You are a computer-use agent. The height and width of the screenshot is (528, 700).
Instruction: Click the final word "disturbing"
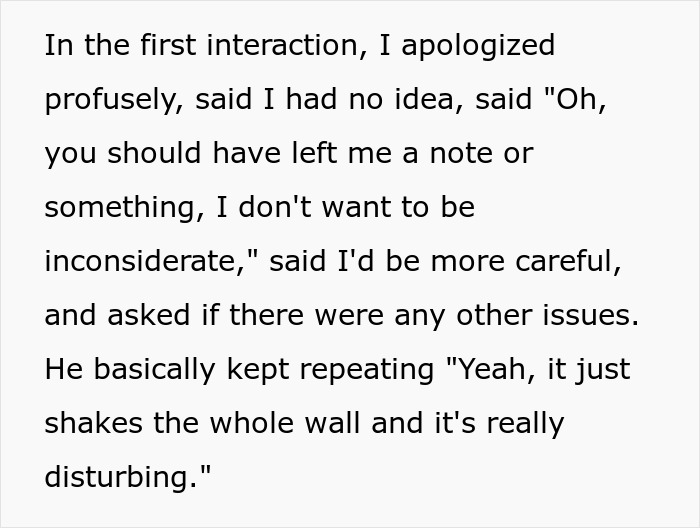124,478
